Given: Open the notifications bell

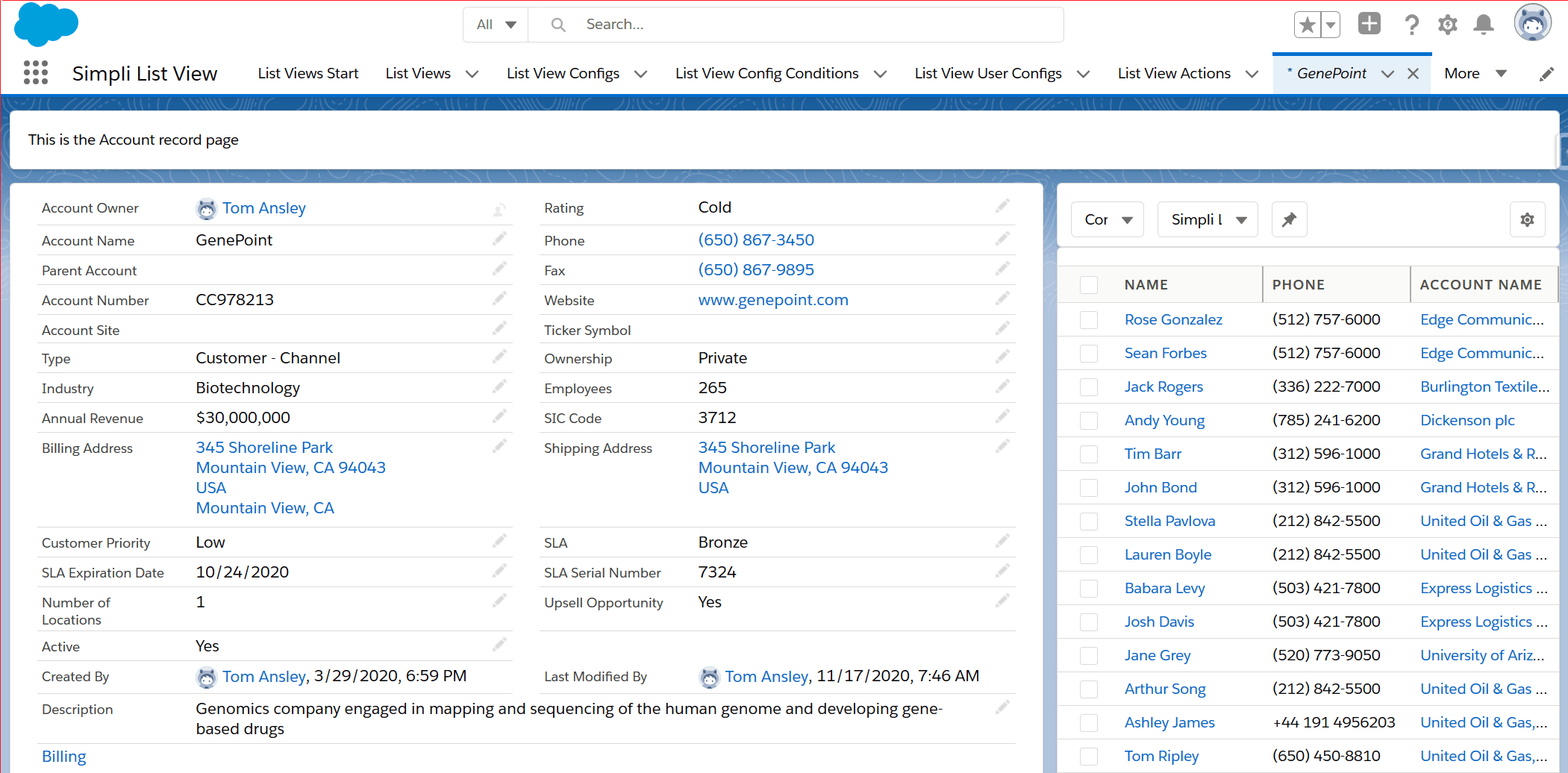Looking at the screenshot, I should click(1484, 25).
